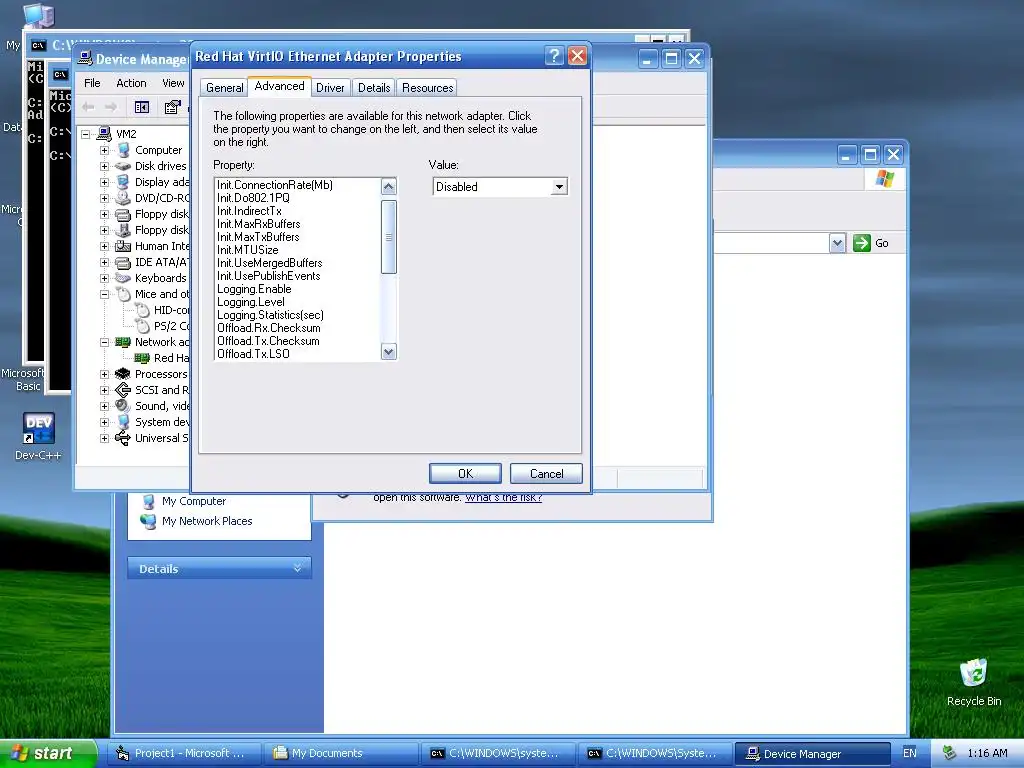
Task: Collapse the Network adapters tree node
Action: (x=104, y=342)
